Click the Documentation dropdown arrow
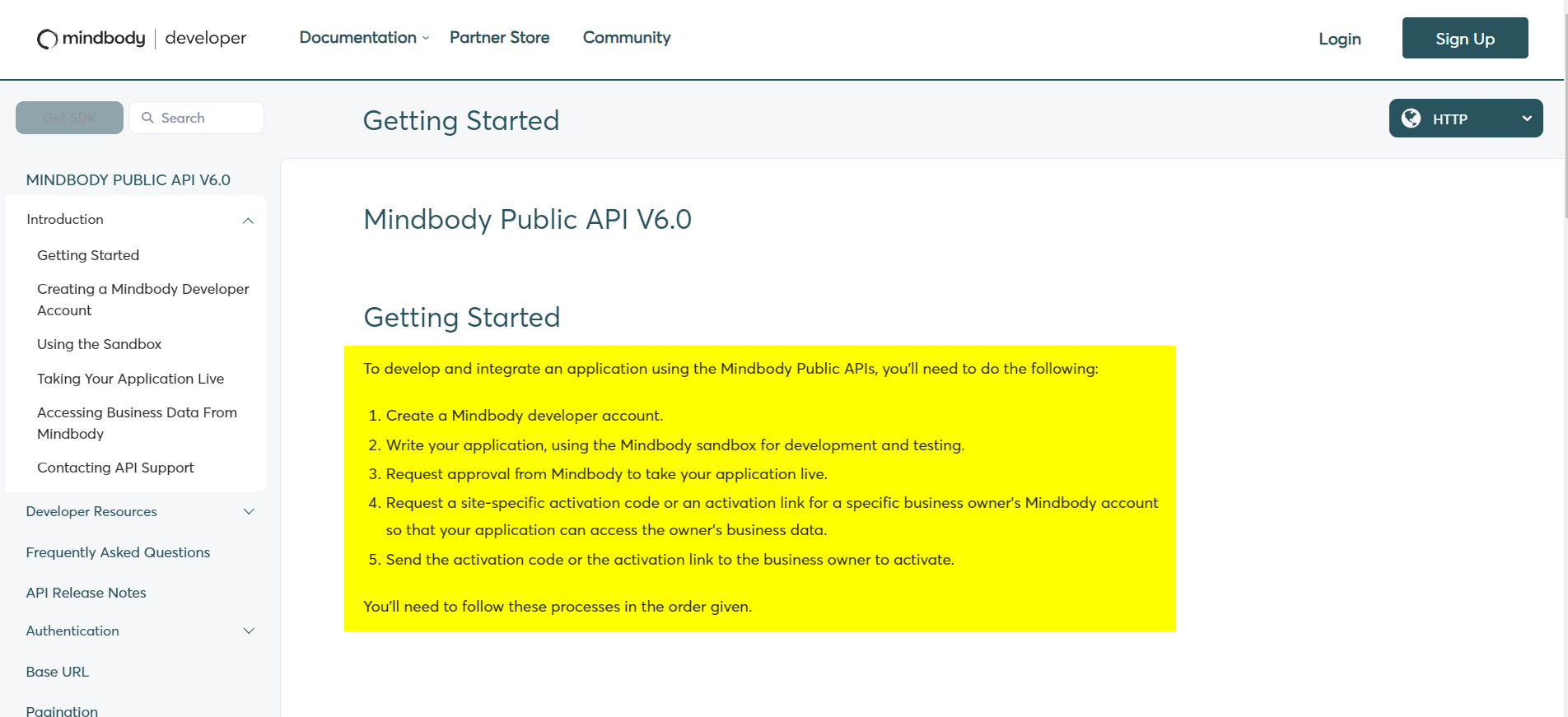The height and width of the screenshot is (717, 1568). pos(426,39)
